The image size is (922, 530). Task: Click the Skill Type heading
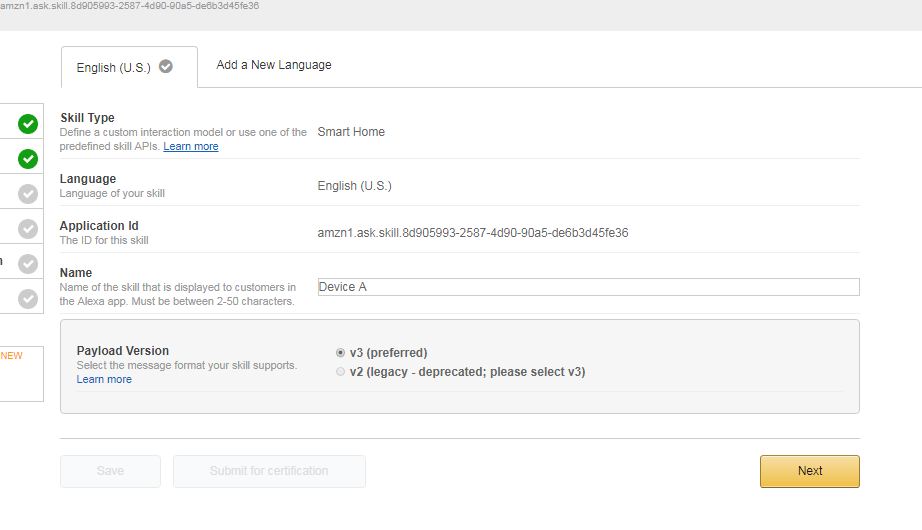pyautogui.click(x=87, y=118)
